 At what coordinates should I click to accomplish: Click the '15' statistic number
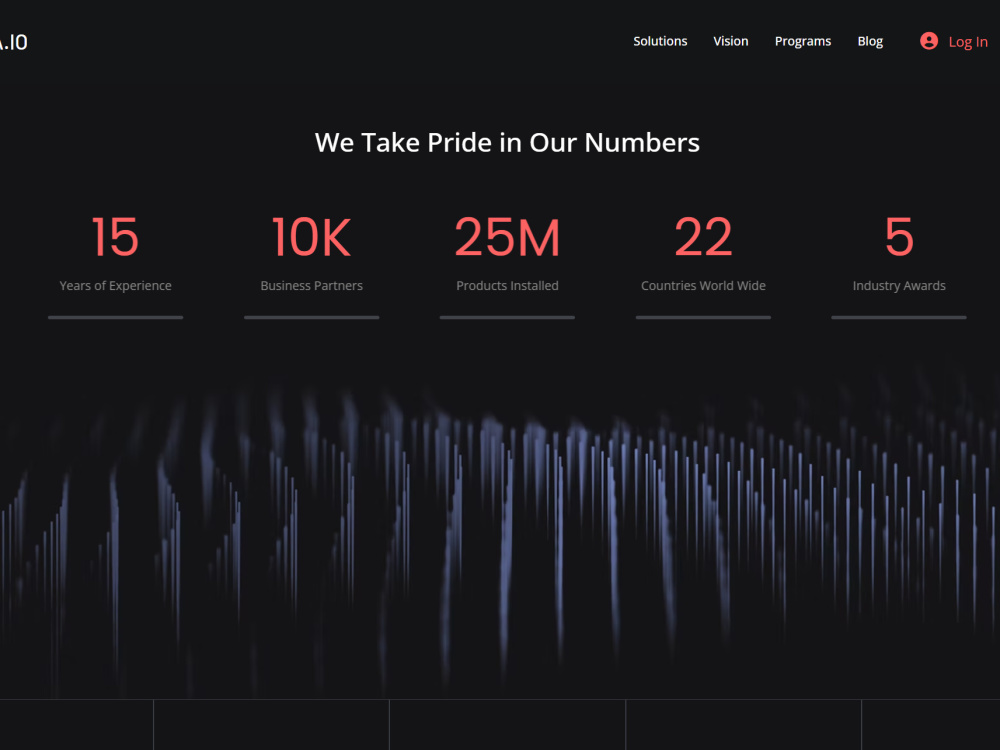click(x=115, y=237)
